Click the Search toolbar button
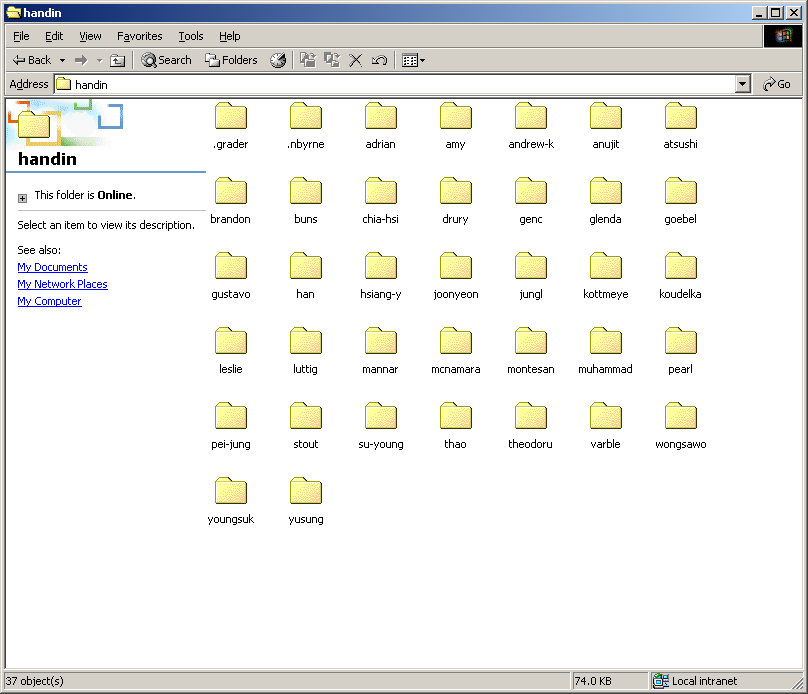 point(166,60)
